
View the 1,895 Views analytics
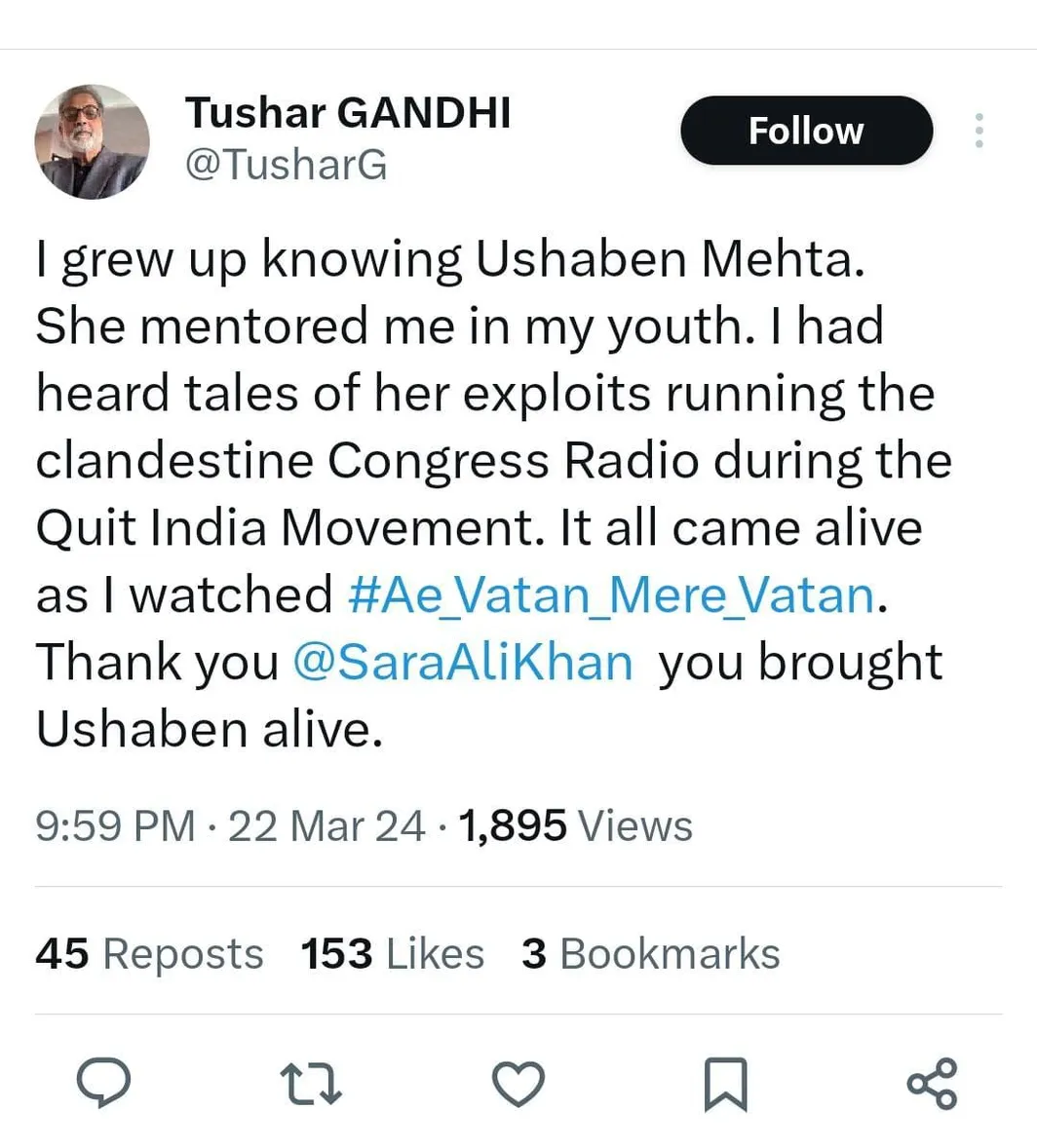coord(575,826)
